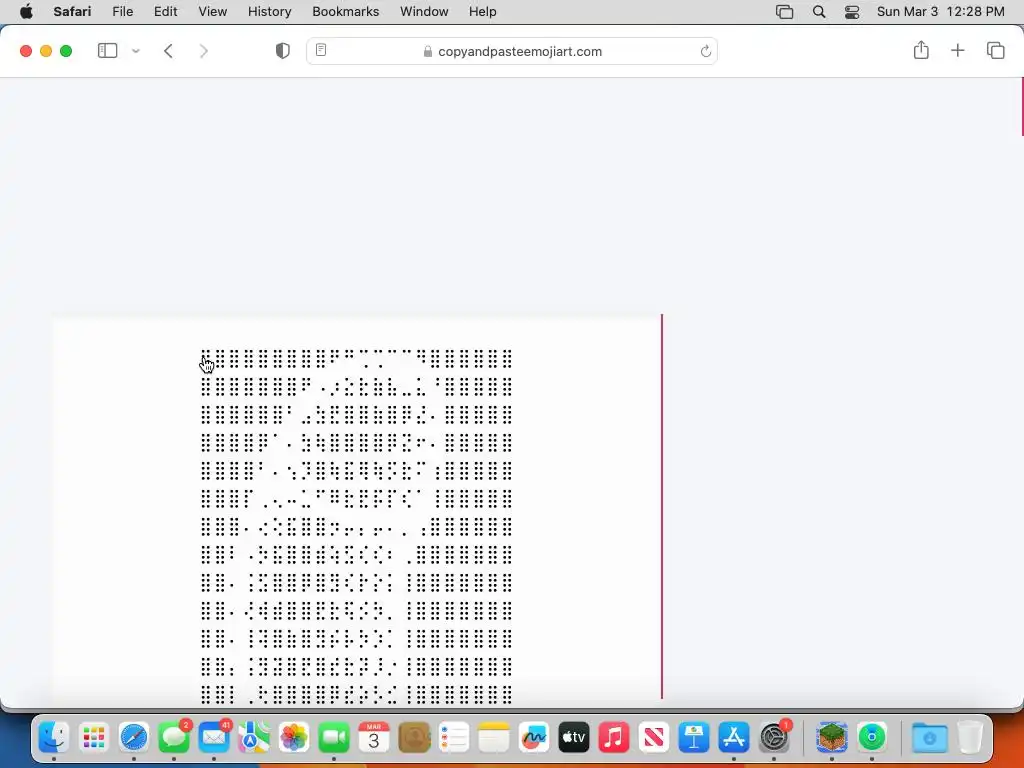Click the date and time clock

coord(940,11)
